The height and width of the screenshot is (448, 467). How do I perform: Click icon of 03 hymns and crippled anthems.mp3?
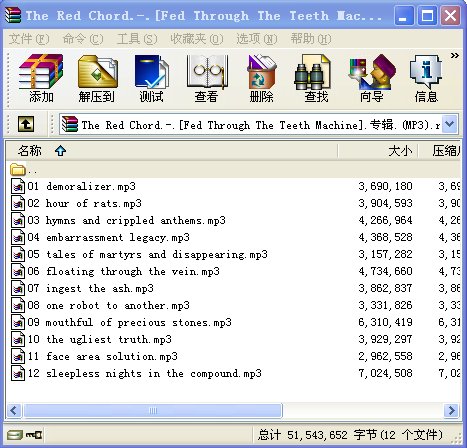click(18, 220)
